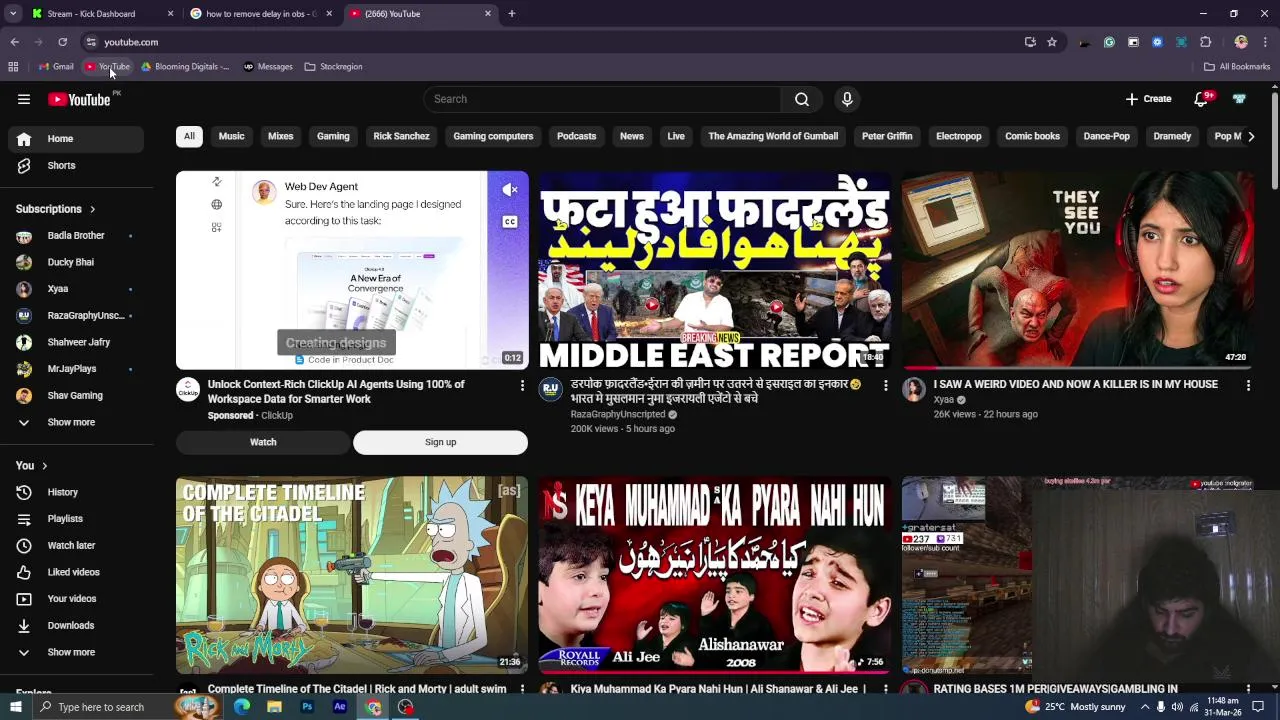1280x720 pixels.
Task: Open Ducky Bhai subscription channel
Action: click(x=76, y=262)
